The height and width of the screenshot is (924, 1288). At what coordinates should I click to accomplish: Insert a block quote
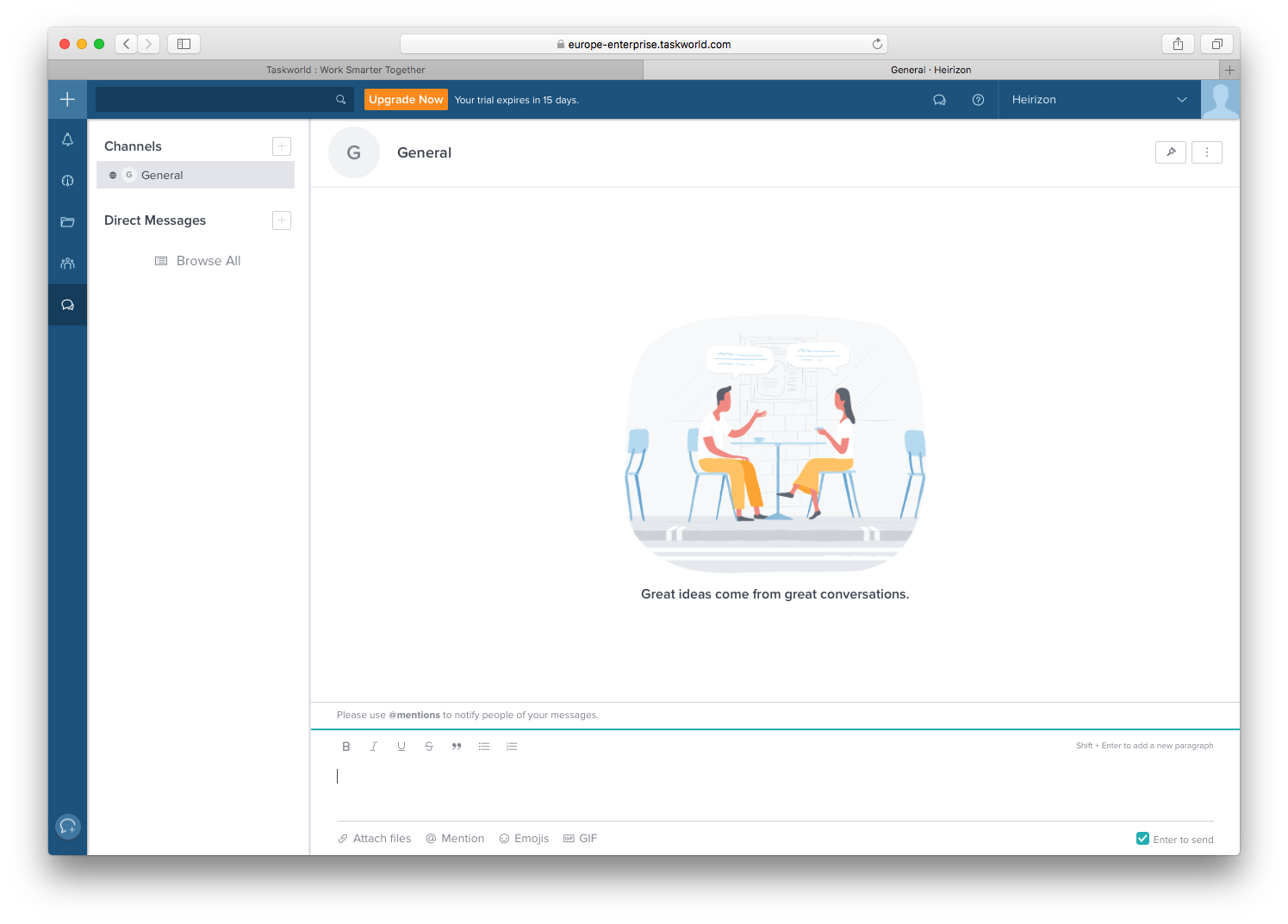[457, 747]
